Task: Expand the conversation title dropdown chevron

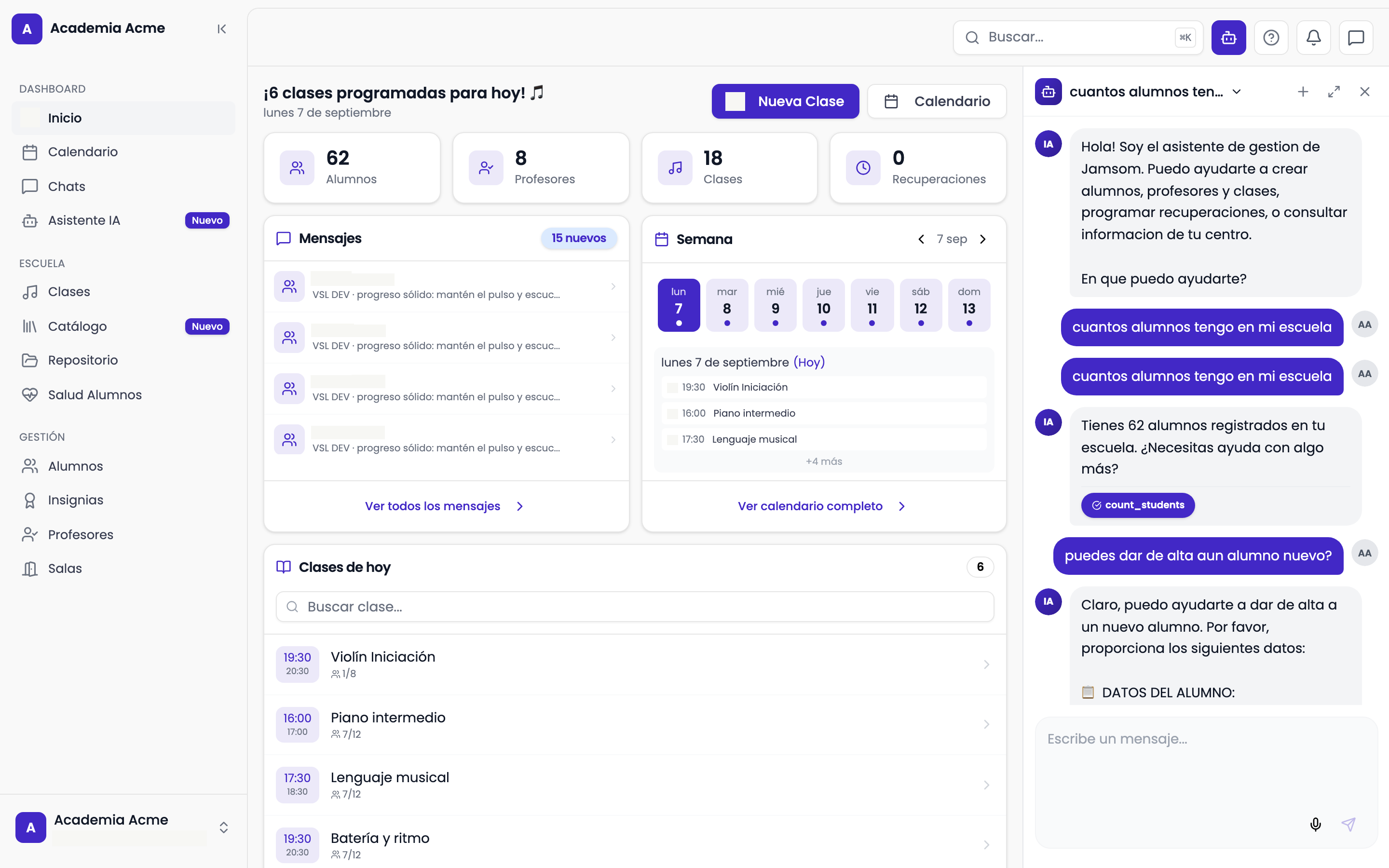Action: (x=1237, y=92)
